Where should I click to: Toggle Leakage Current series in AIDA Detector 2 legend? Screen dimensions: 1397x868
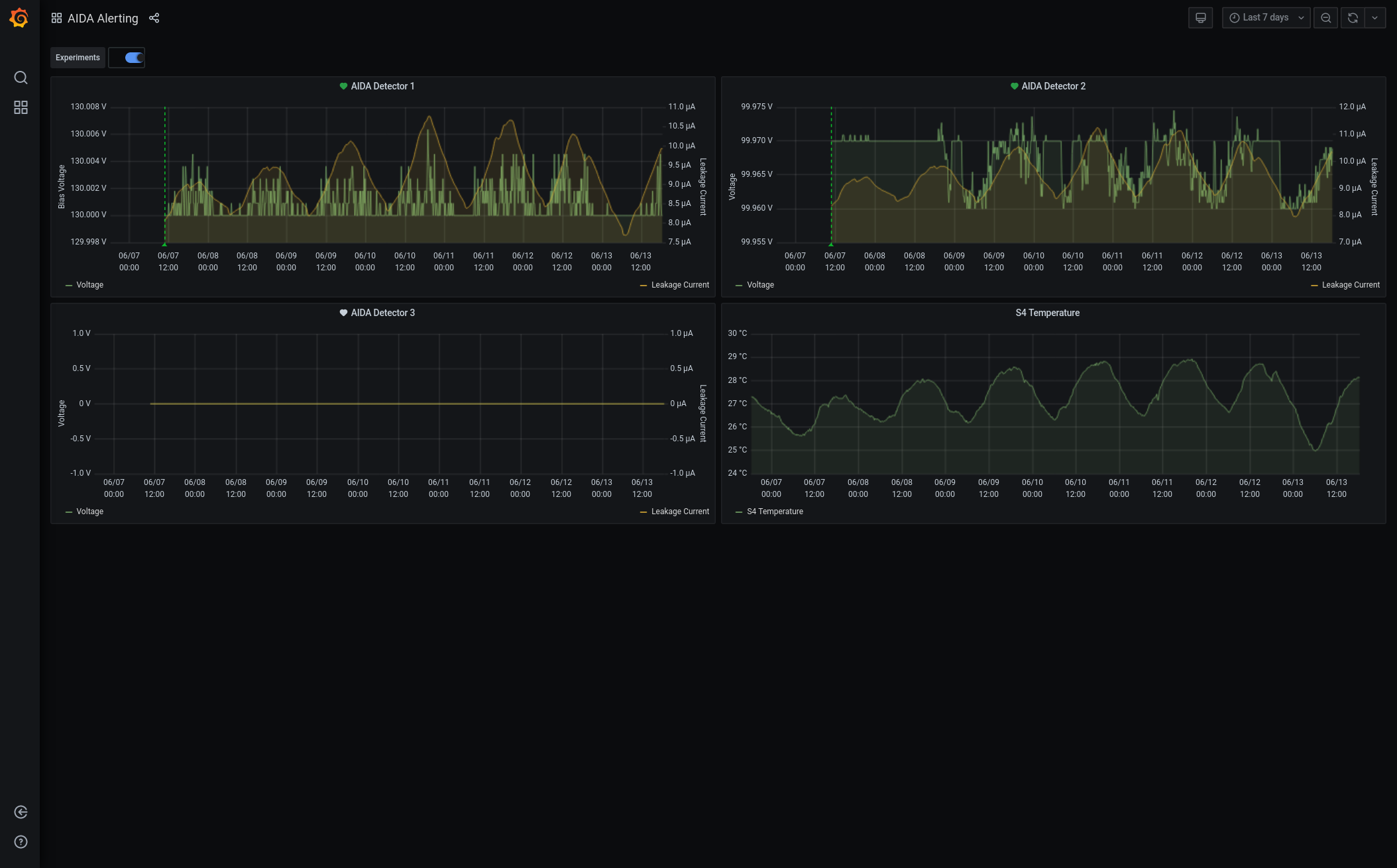click(x=1350, y=285)
